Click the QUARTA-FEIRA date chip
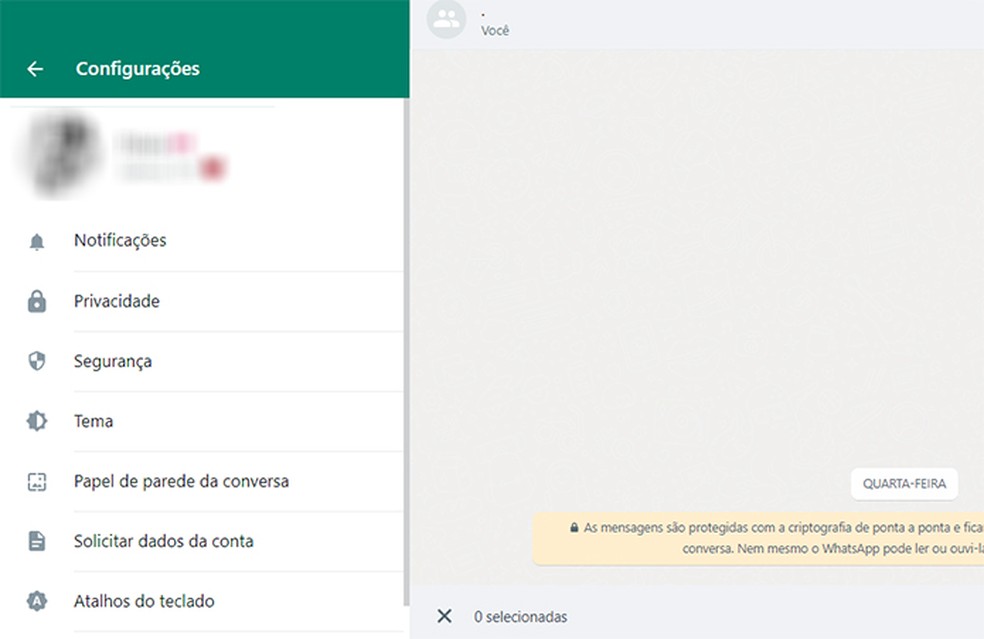The height and width of the screenshot is (639, 984). [903, 483]
